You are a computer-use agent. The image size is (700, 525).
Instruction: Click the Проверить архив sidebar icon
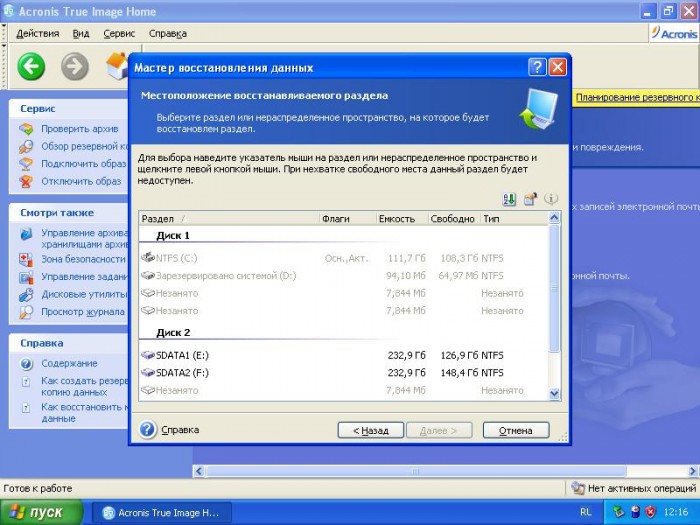[x=26, y=129]
